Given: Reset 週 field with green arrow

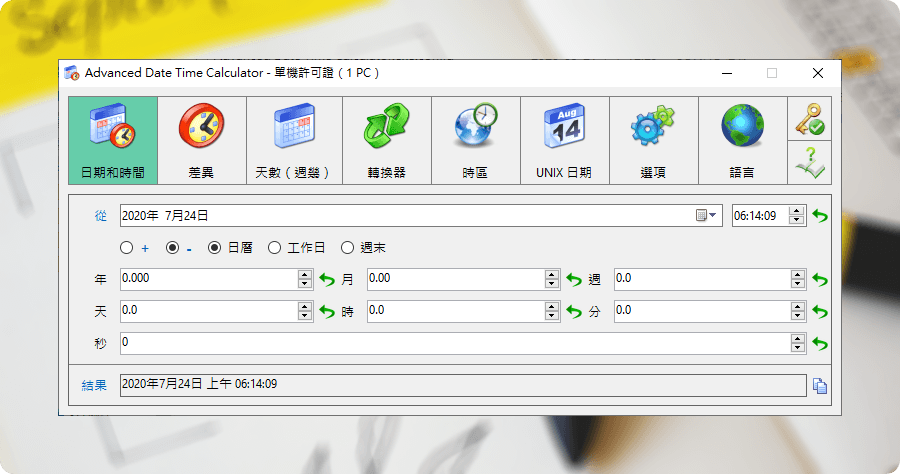Looking at the screenshot, I should pyautogui.click(x=820, y=280).
